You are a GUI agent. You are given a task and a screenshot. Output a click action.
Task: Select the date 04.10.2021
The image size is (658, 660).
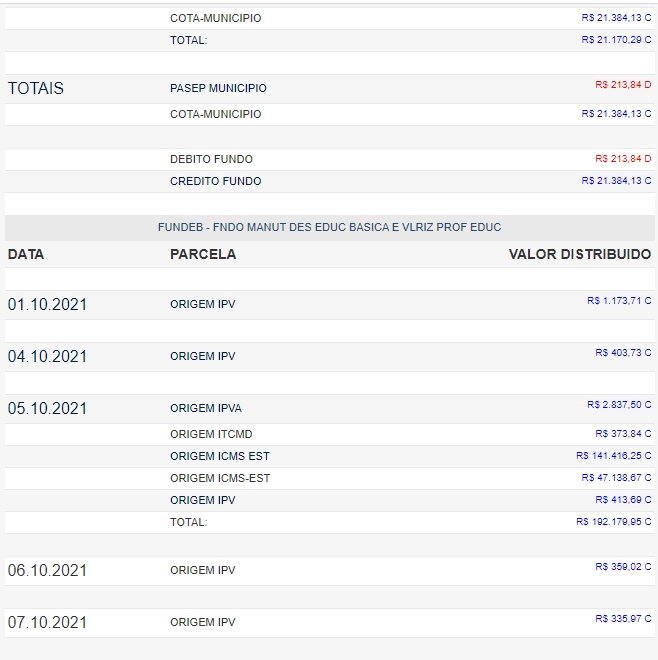(47, 356)
